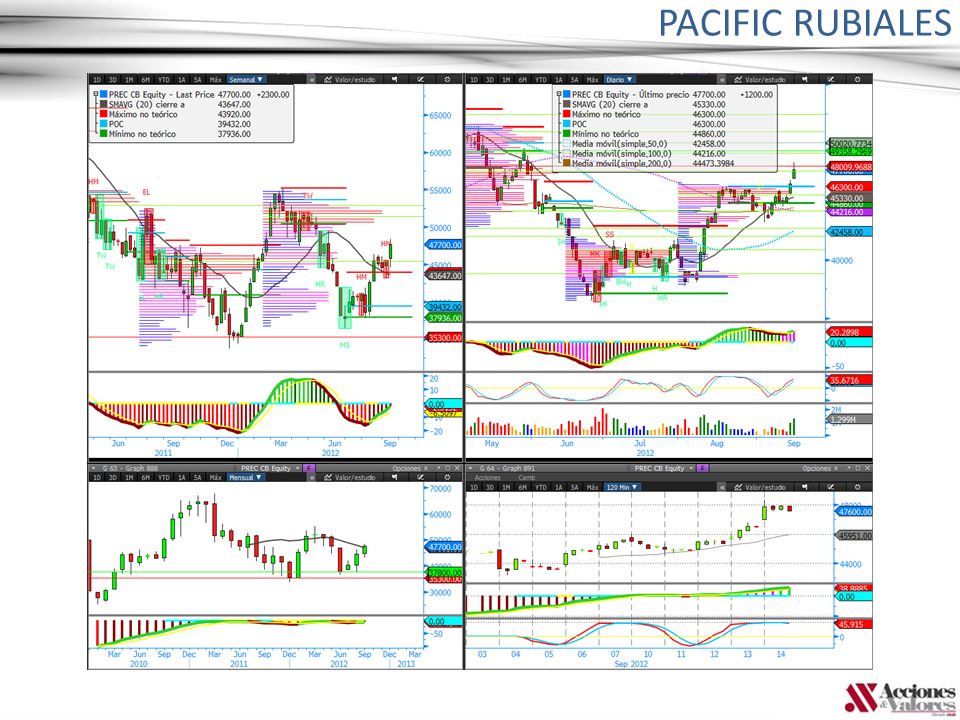The width and height of the screenshot is (960, 720).
Task: Open Opciones menu in G 64 Graph 891
Action: click(x=820, y=468)
